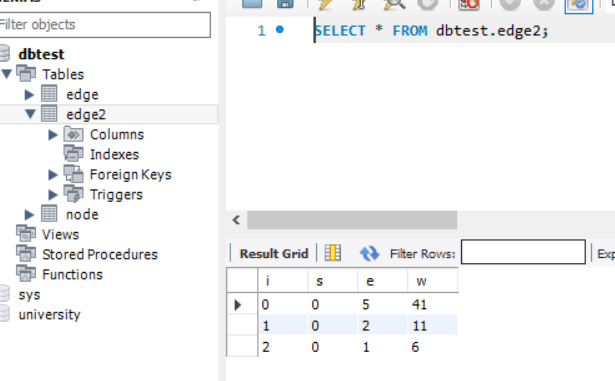This screenshot has width=615, height=381.
Task: Click the 's' column header in result grid
Action: tap(333, 281)
